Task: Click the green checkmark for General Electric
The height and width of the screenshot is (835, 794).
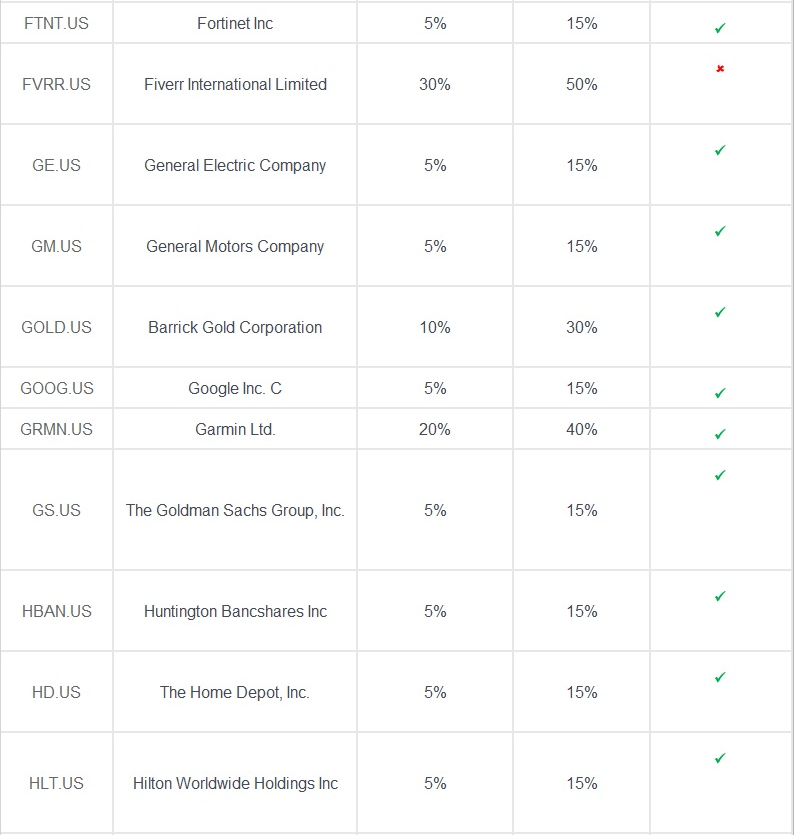Action: [x=720, y=150]
